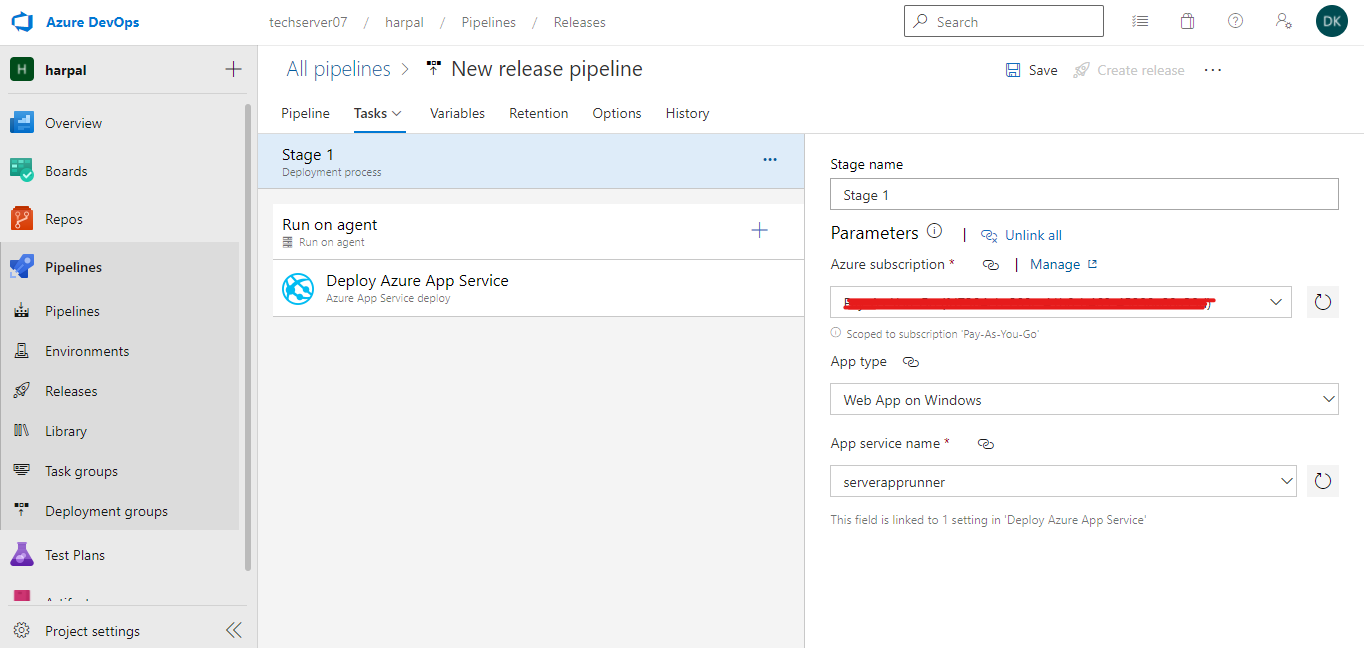Click Pipelines in the top breadcrumb

[488, 22]
